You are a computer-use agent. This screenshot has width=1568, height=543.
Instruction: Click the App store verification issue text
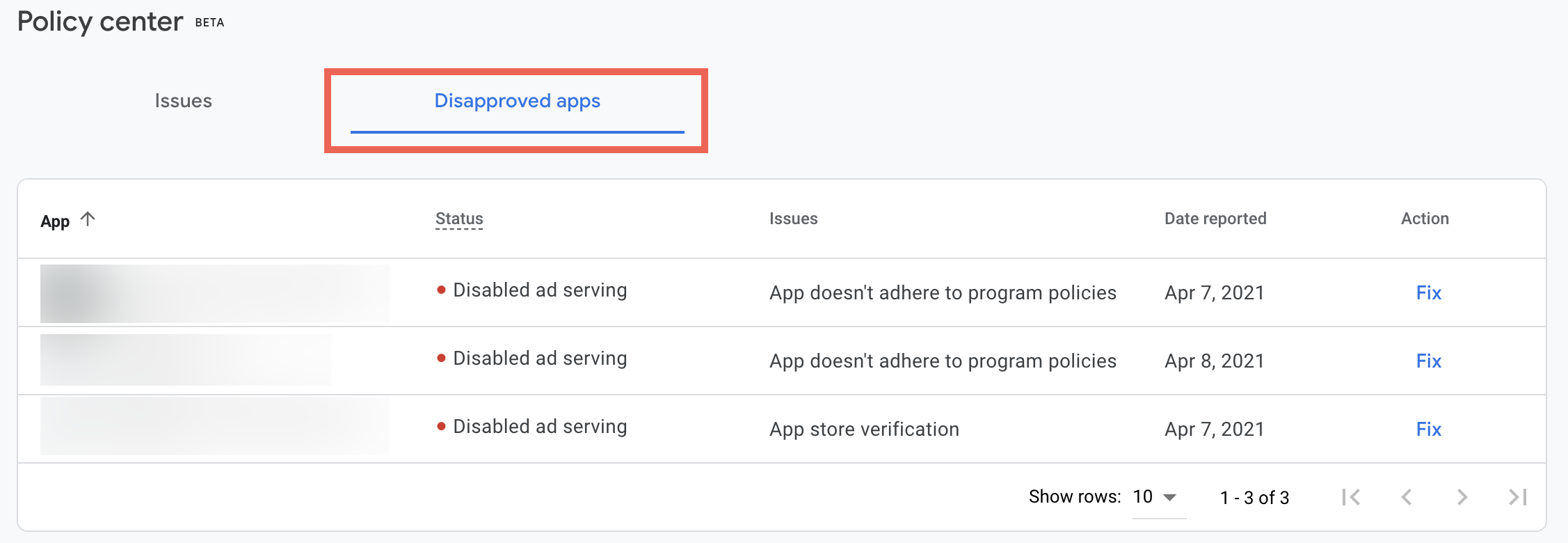864,430
